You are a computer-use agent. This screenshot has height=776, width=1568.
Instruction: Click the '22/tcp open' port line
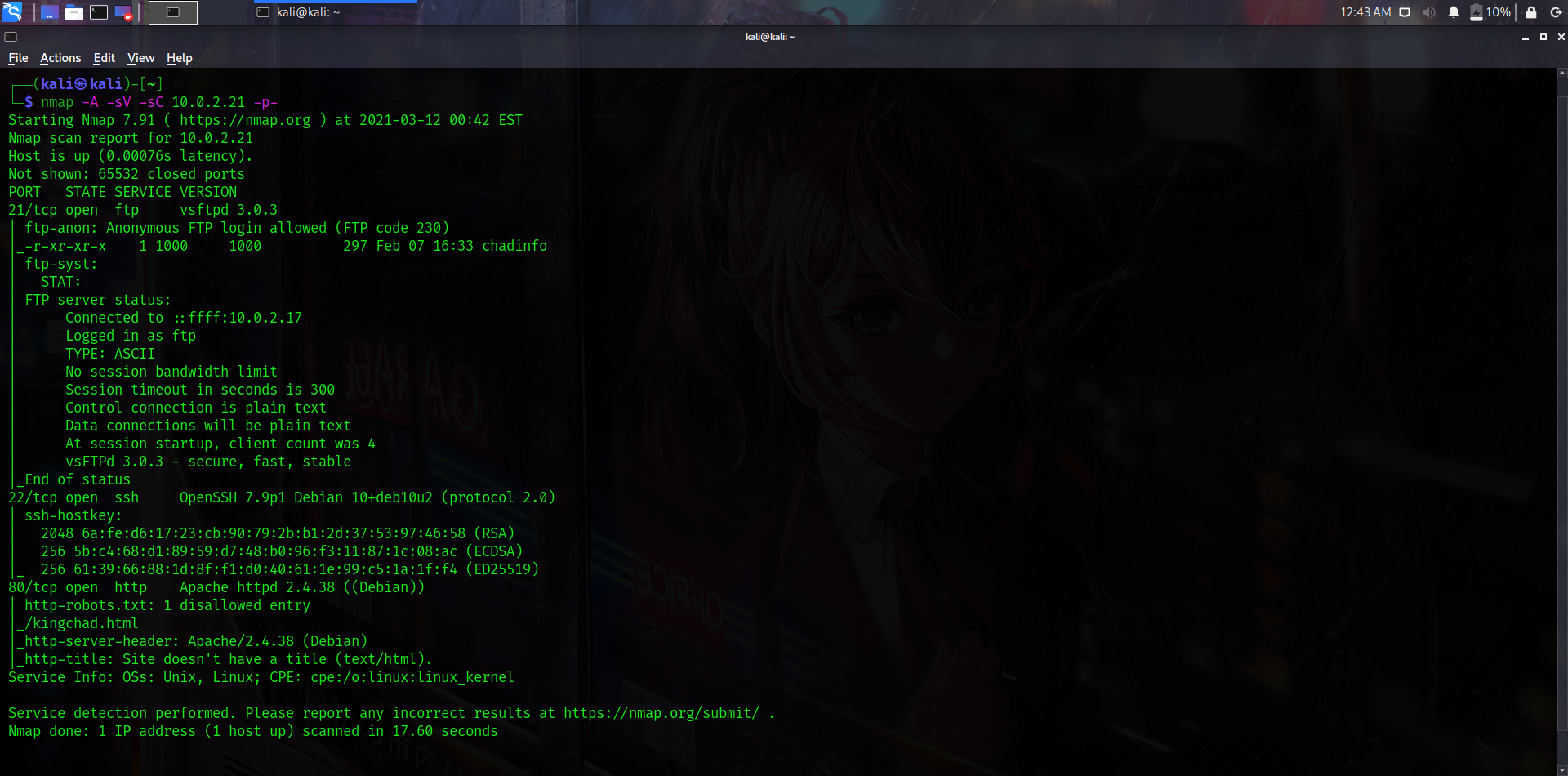[x=282, y=497]
